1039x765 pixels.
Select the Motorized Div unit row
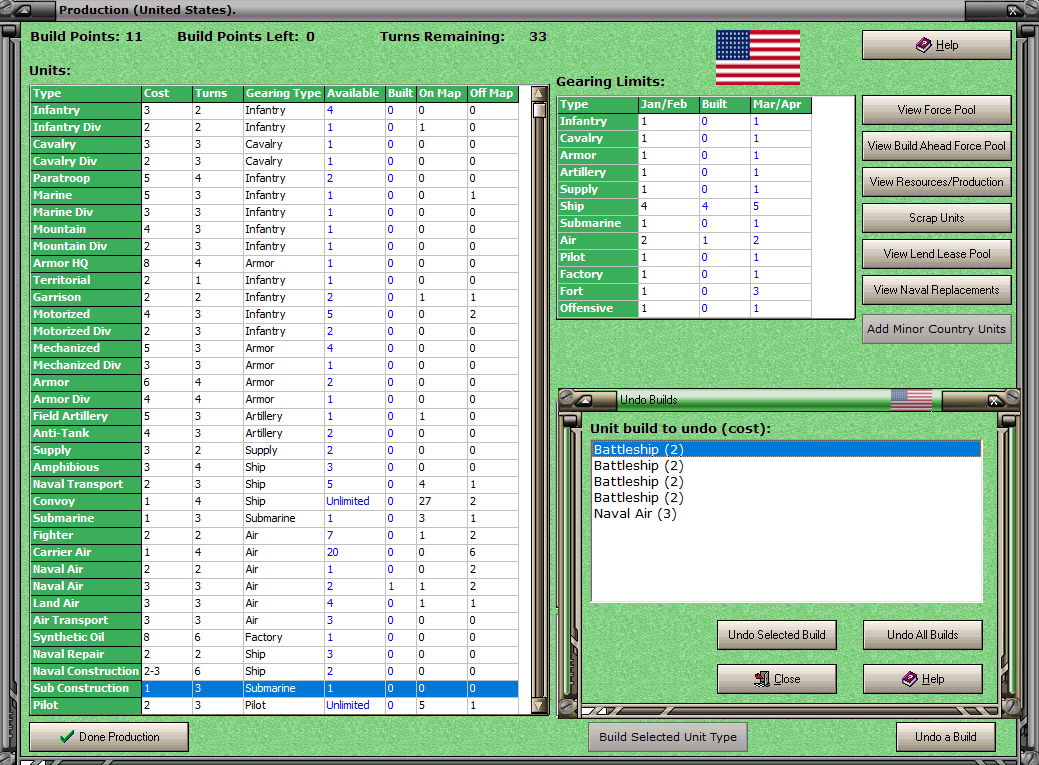(274, 331)
